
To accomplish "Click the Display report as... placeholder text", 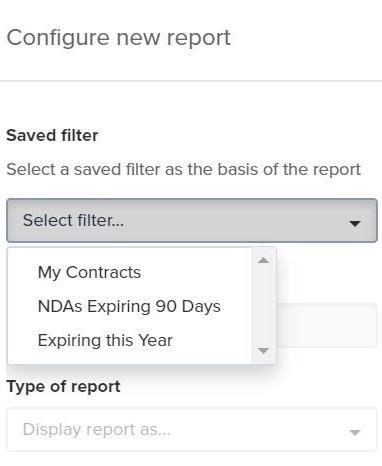I will (97, 429).
